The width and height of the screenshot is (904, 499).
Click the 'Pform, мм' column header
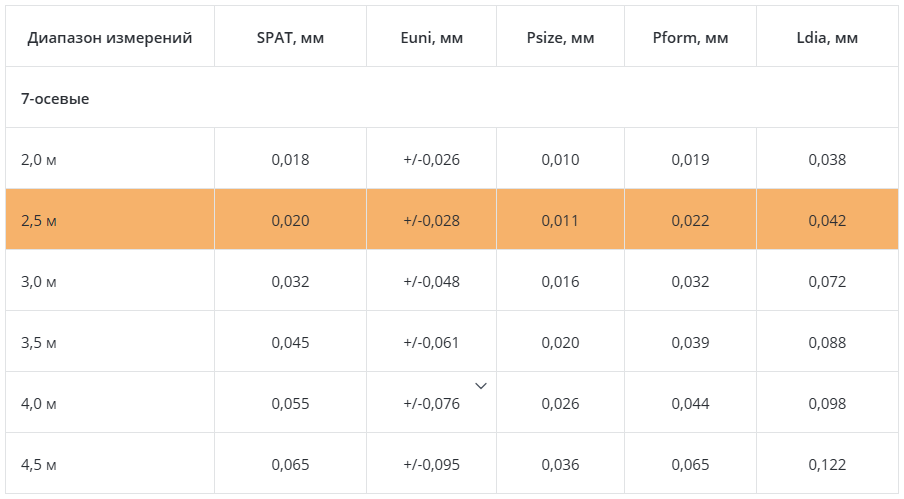click(x=690, y=38)
